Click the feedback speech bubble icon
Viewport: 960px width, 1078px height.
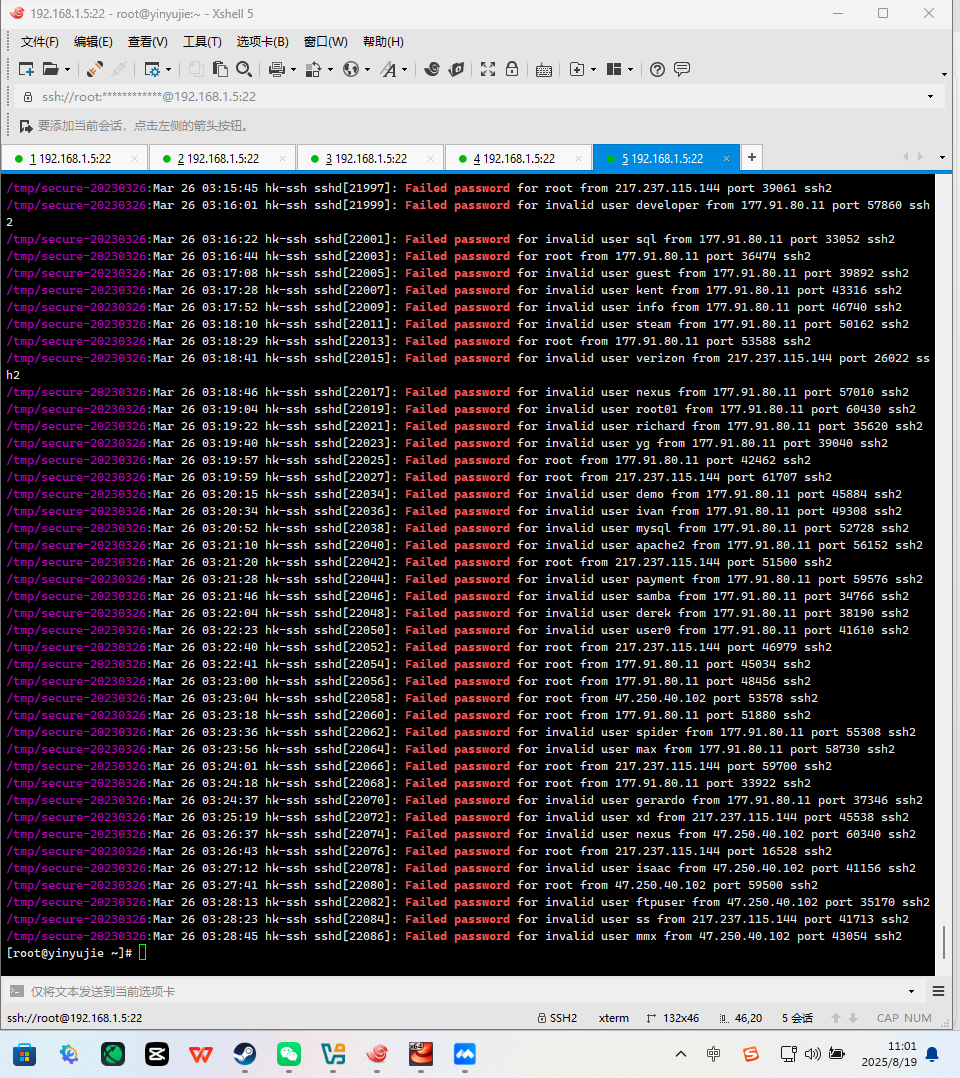tap(682, 69)
